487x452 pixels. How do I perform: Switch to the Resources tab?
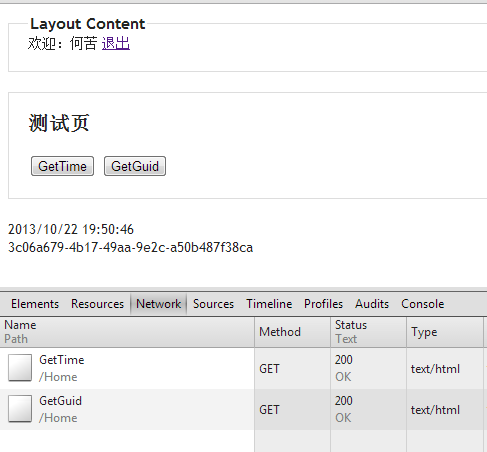(x=97, y=304)
